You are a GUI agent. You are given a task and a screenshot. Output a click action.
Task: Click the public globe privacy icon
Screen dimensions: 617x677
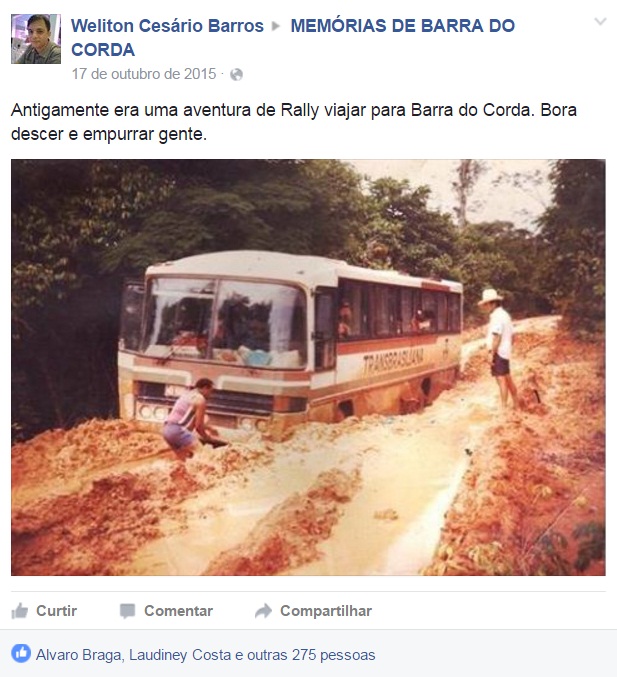(236, 75)
